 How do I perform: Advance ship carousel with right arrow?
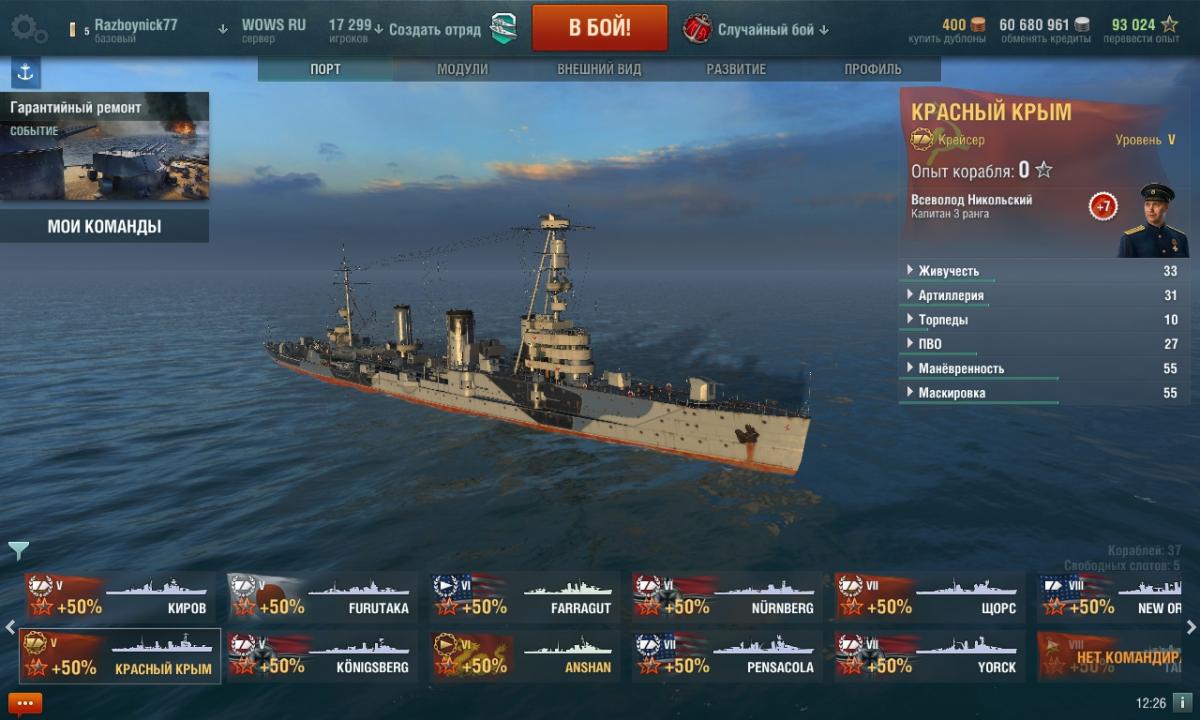coord(1191,627)
